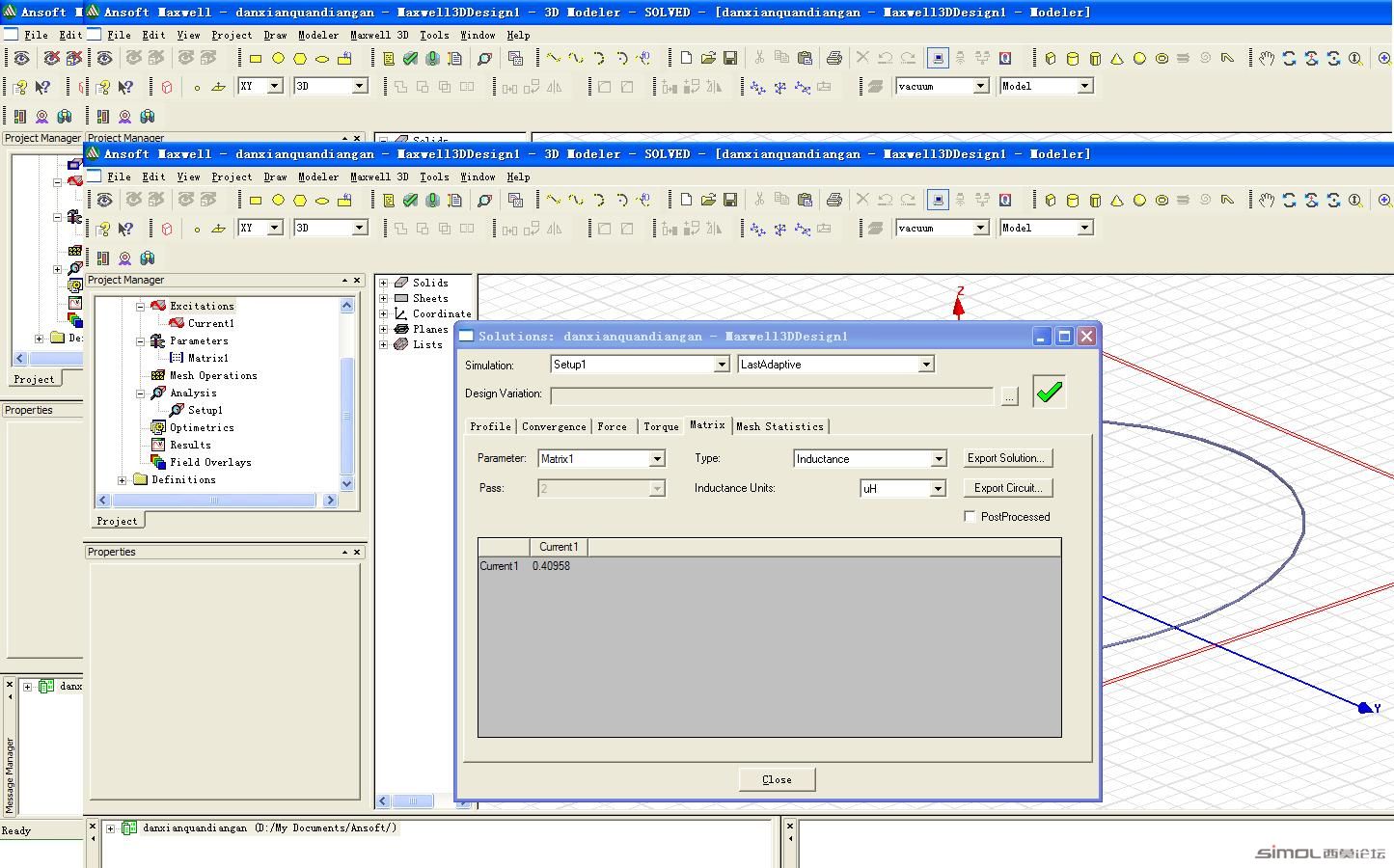Click Close button in Solutions dialog

coord(777,779)
